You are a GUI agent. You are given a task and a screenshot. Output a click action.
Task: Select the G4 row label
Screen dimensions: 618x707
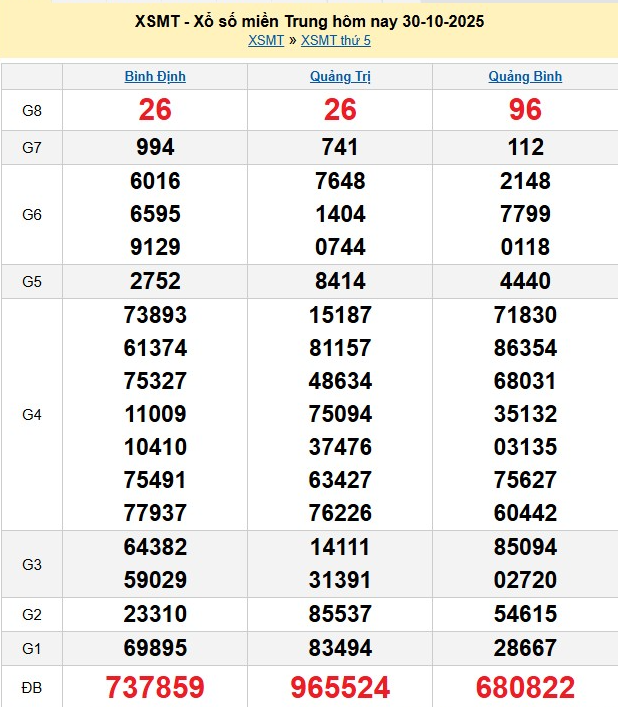pos(32,414)
